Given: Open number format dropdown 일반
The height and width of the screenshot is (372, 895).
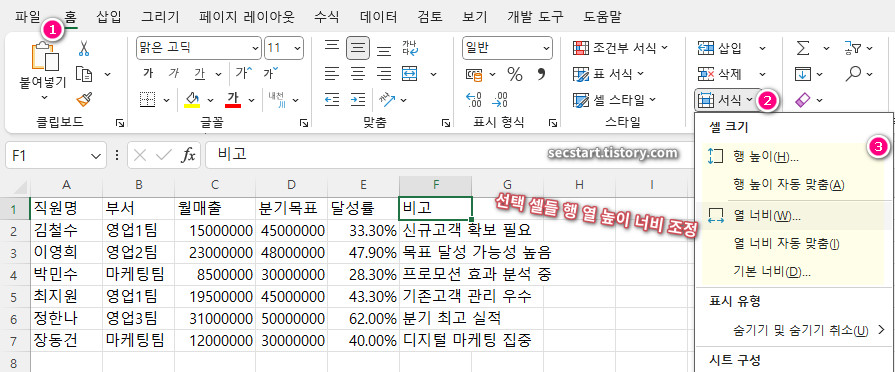Looking at the screenshot, I should 507,48.
